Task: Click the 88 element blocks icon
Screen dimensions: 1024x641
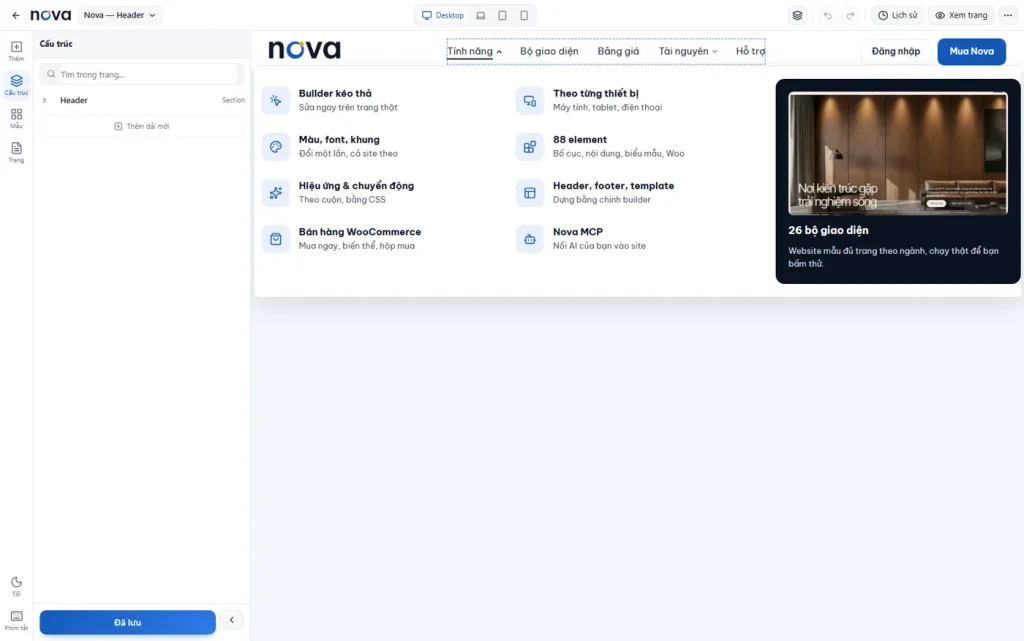Action: pos(530,147)
